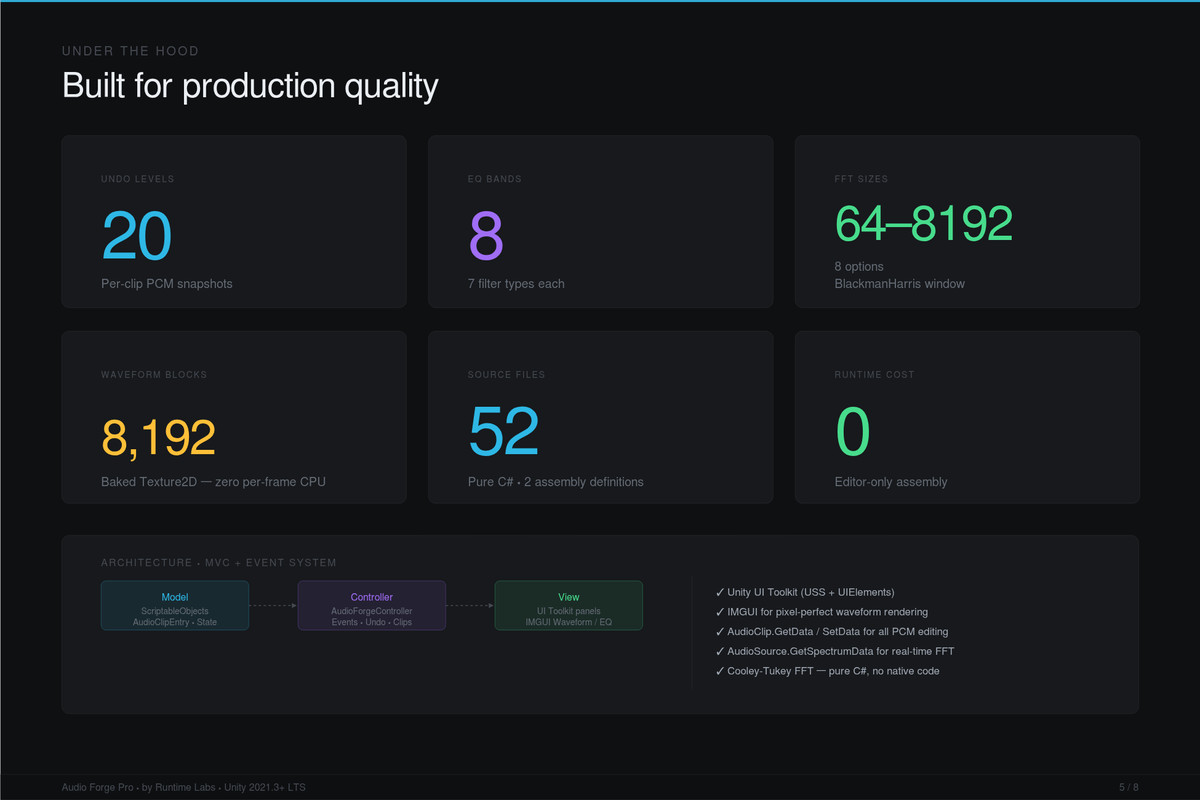Click 'Pure C# • 2 assembly definitions' caption
The image size is (1200, 800).
pos(556,482)
